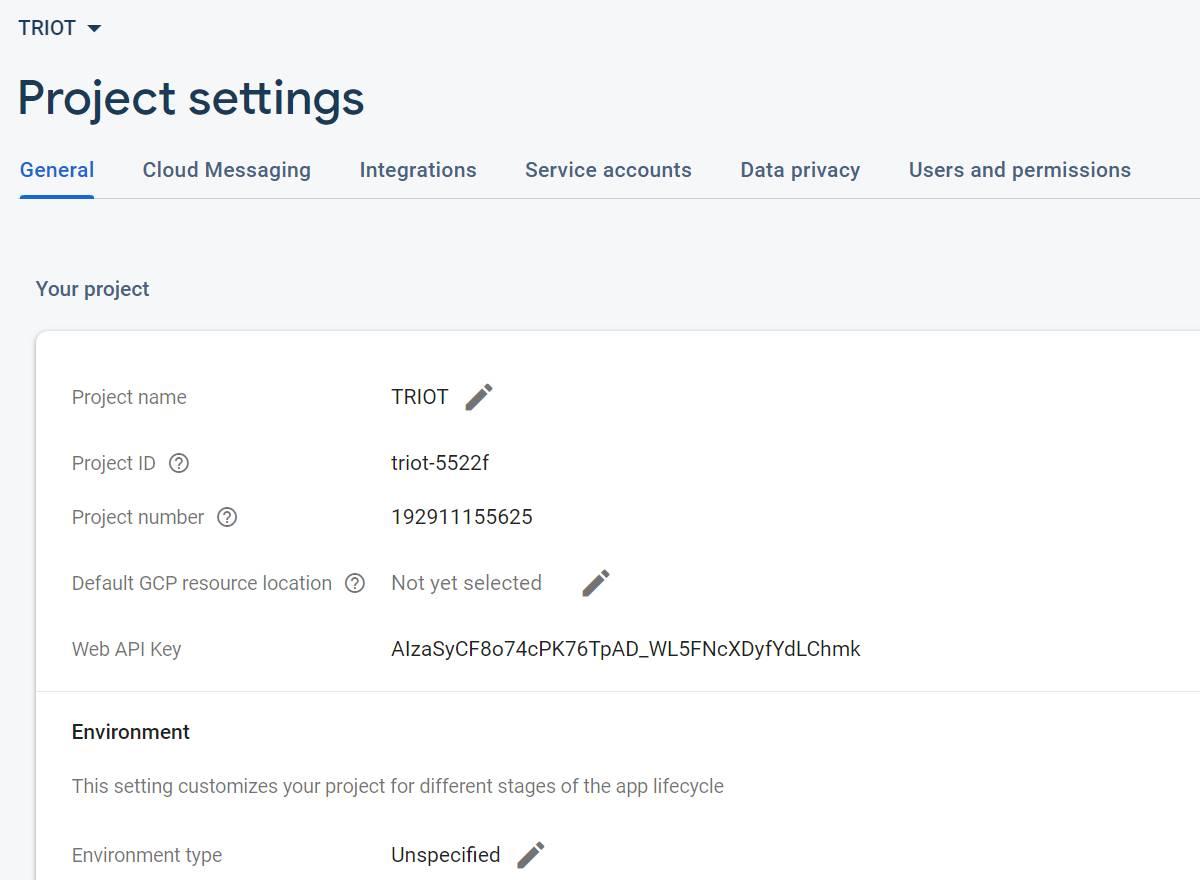Click the Web API Key value
This screenshot has width=1200, height=880.
pyautogui.click(x=626, y=649)
